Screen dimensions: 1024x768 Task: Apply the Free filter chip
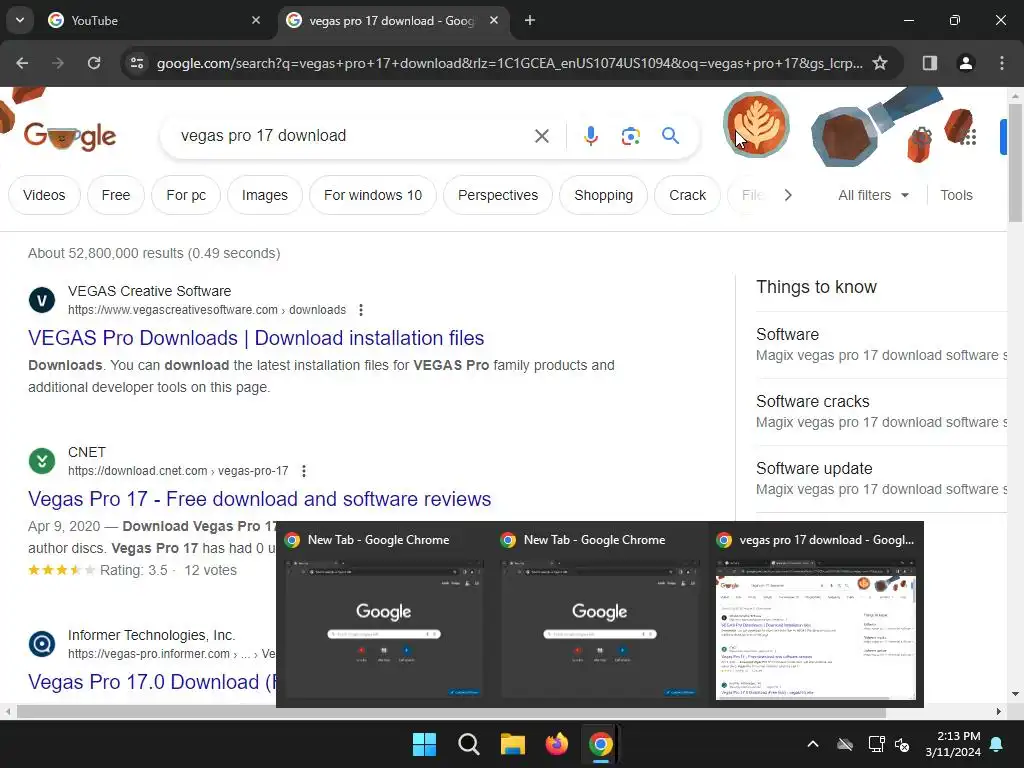[116, 195]
